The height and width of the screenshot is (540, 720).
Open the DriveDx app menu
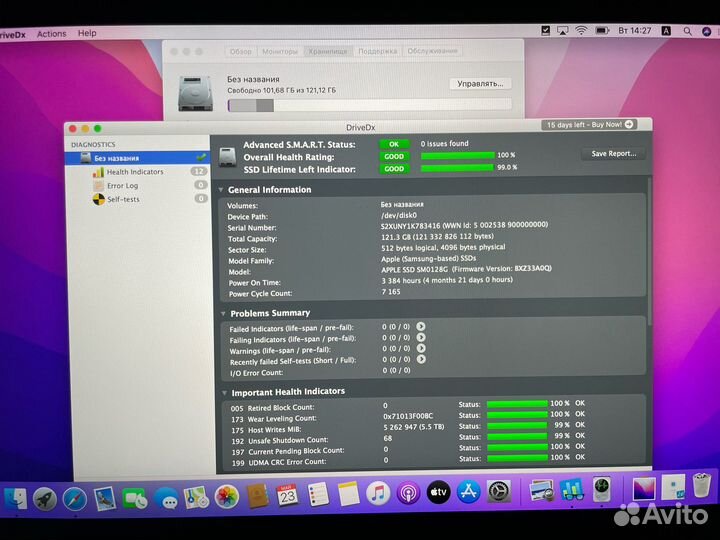tap(13, 35)
